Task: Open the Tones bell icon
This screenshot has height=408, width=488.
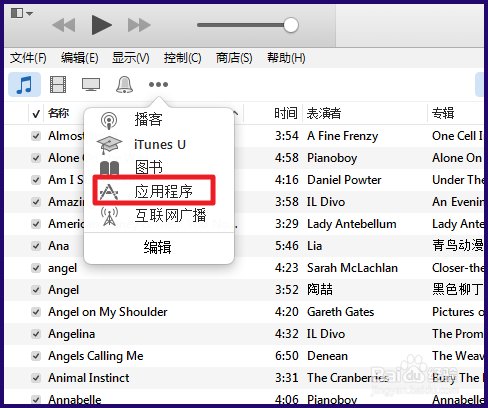Action: pyautogui.click(x=124, y=84)
